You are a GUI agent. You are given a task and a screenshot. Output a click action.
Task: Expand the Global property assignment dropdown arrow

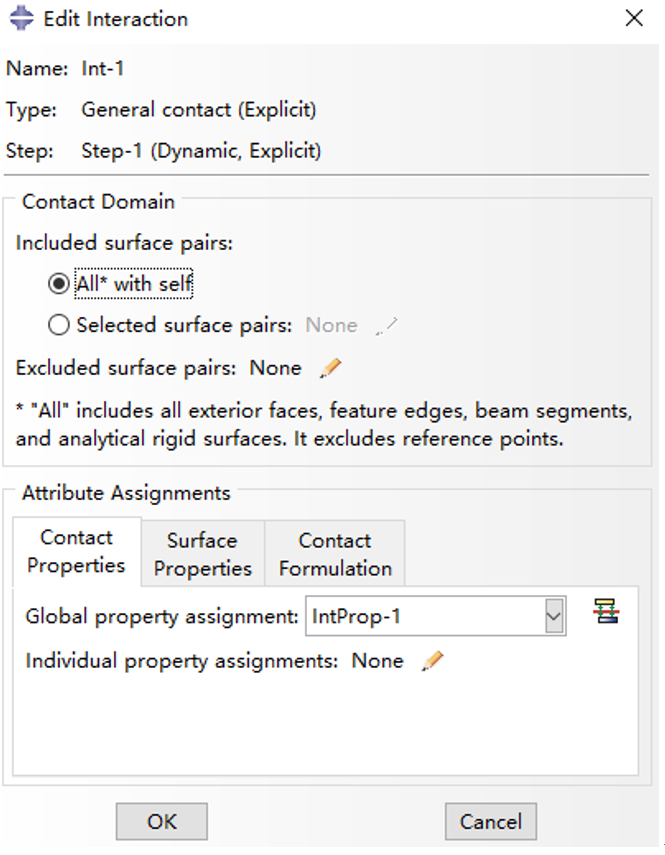pos(554,617)
